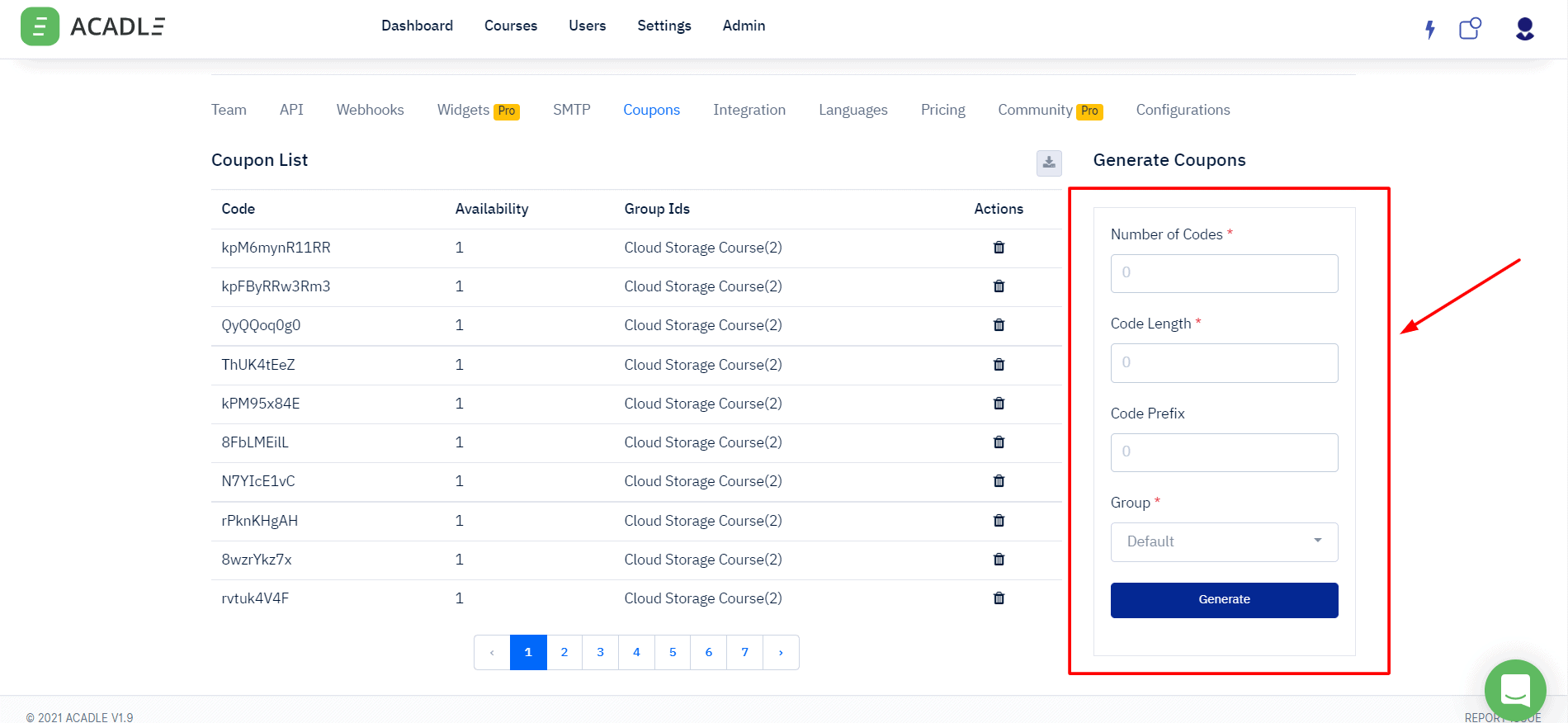The width and height of the screenshot is (1568, 723).
Task: Click into the Code Prefix input
Action: [1224, 452]
